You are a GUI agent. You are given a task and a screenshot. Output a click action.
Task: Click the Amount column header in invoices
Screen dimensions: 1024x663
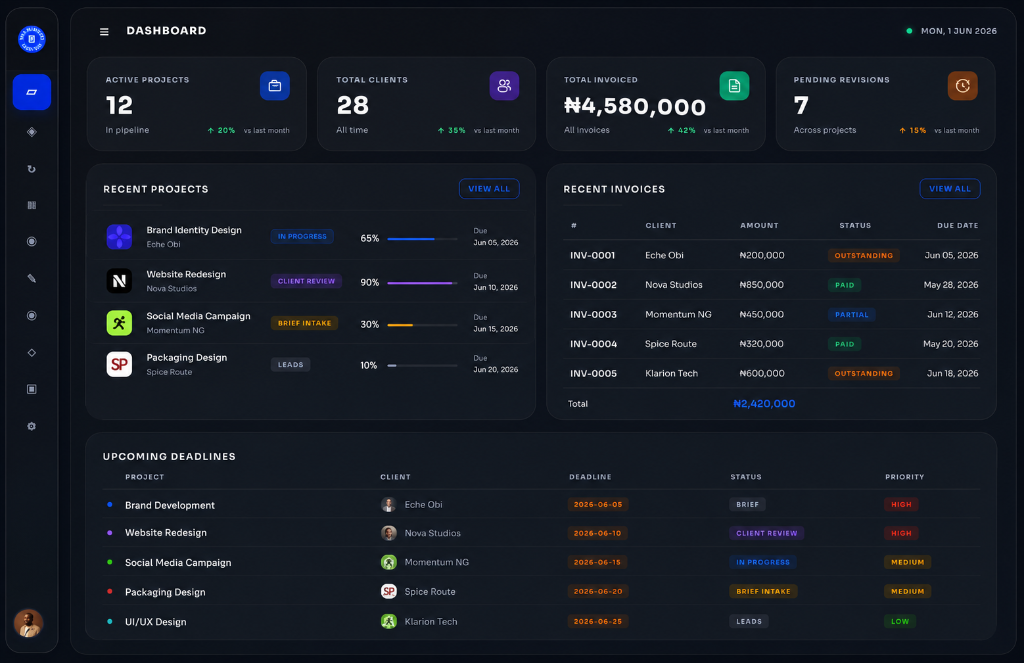tap(759, 225)
